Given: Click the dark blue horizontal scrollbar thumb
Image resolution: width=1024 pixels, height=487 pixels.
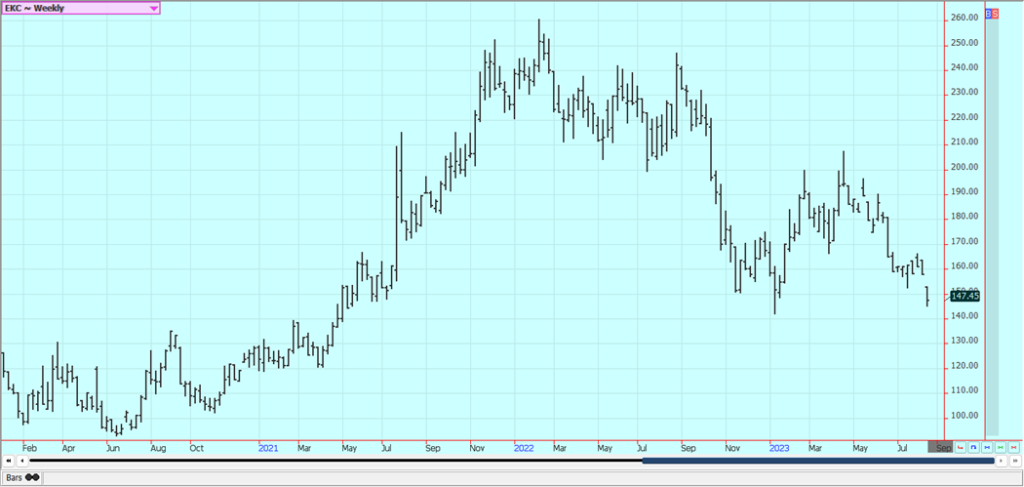Looking at the screenshot, I should (x=818, y=461).
